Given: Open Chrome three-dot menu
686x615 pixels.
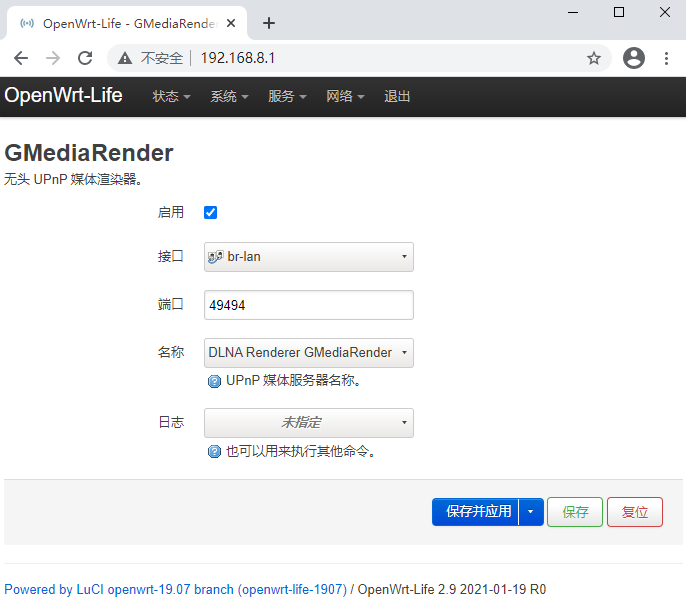Looking at the screenshot, I should point(666,58).
